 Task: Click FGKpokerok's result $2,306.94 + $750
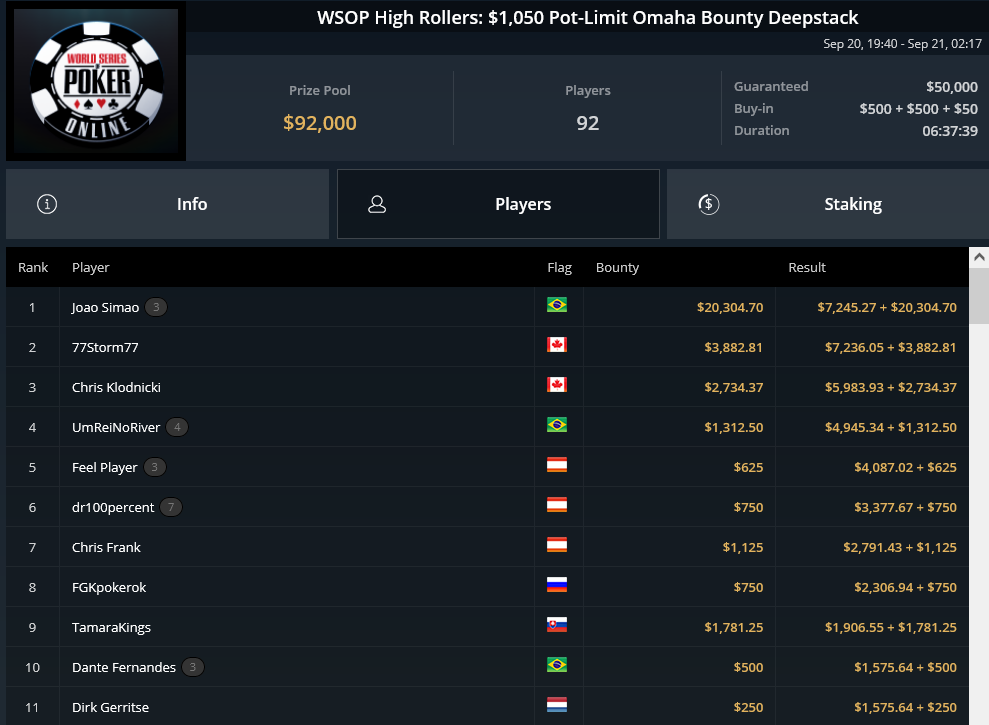(905, 587)
